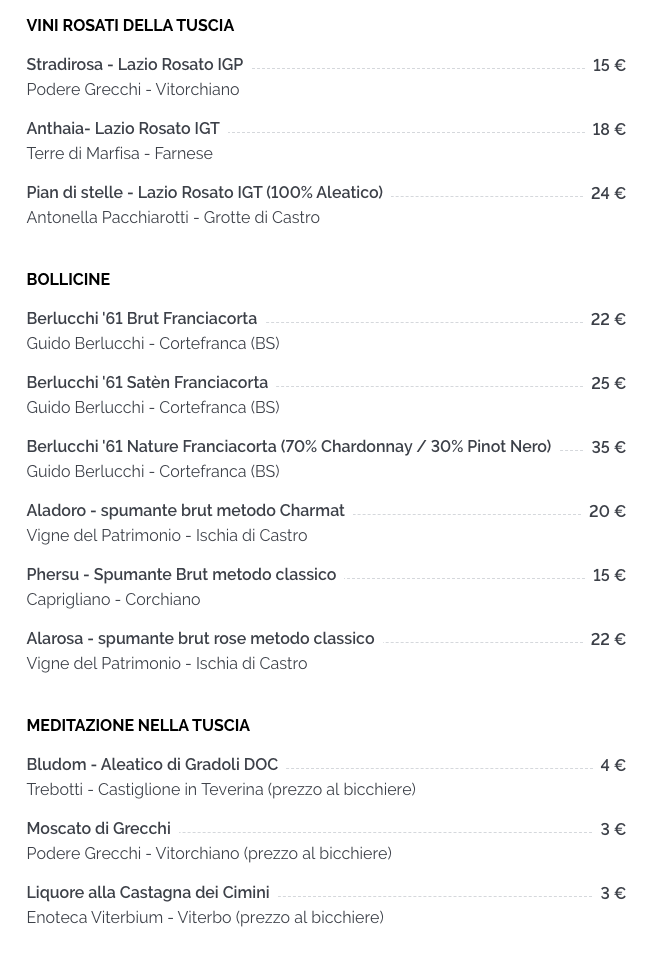Screen dimensions: 659x968
Task: Click Caprigliano - Corchiano producer line
Action: coord(113,599)
